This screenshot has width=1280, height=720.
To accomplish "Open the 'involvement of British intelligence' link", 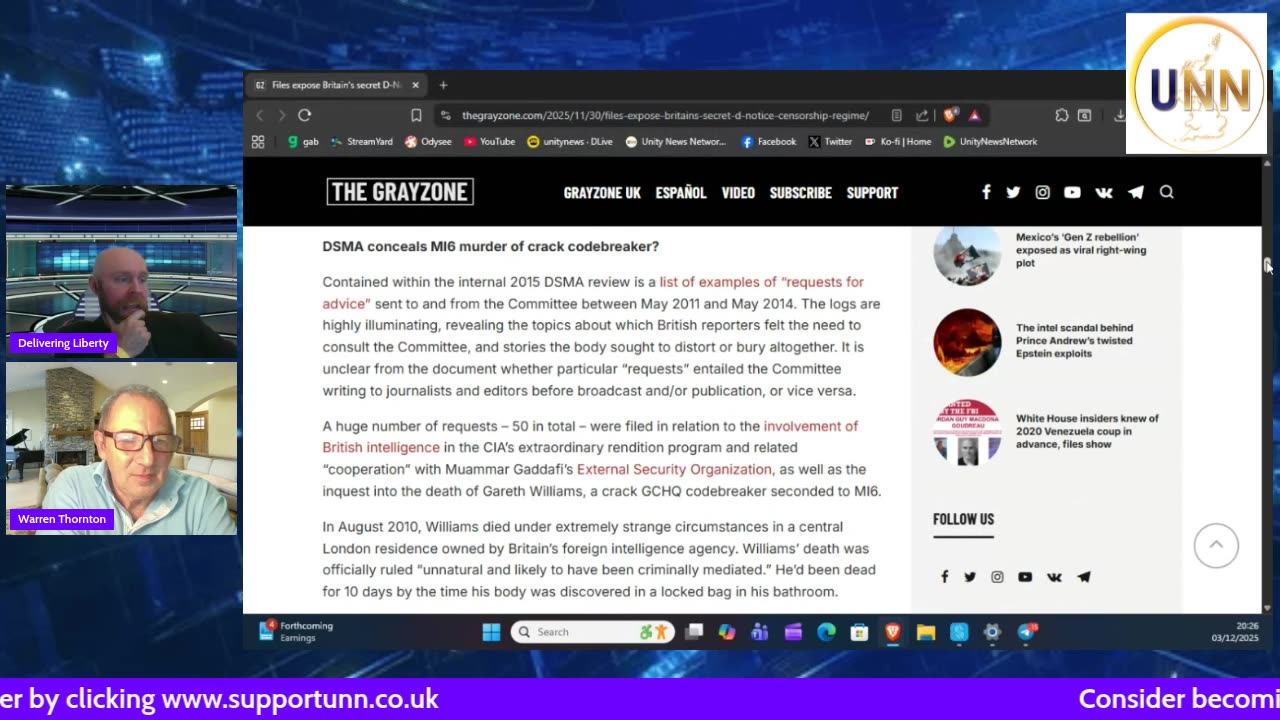I will tap(590, 437).
